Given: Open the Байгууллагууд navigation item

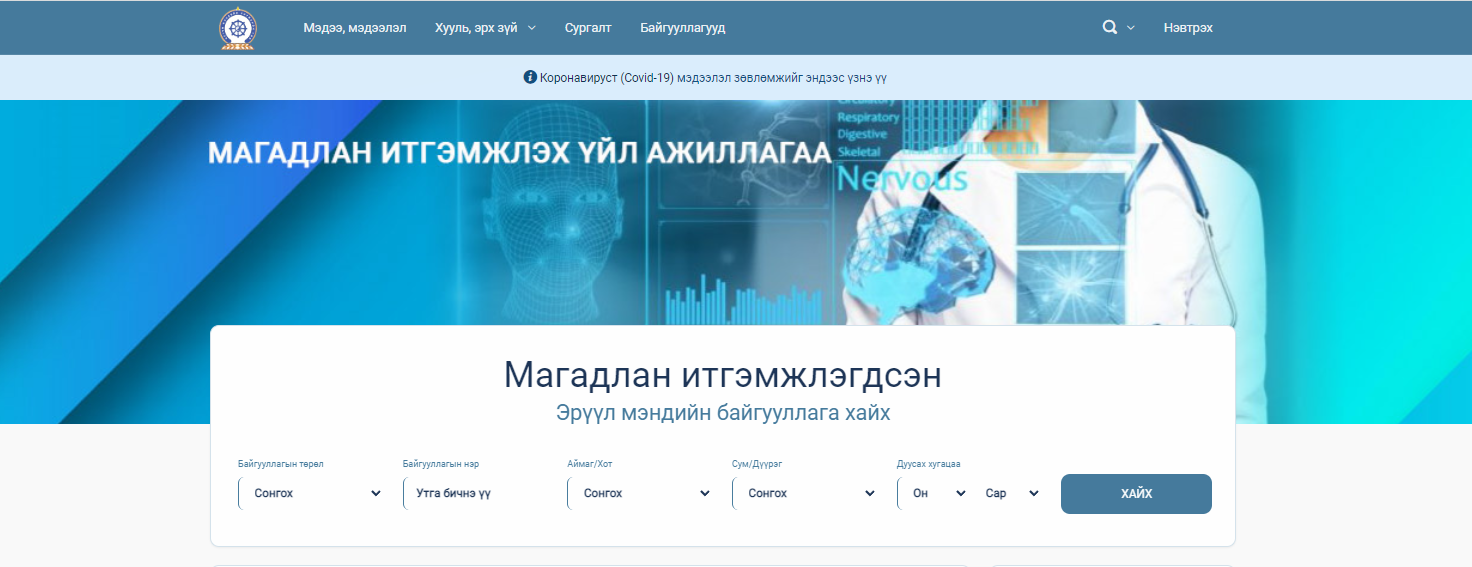Looking at the screenshot, I should pyautogui.click(x=682, y=28).
